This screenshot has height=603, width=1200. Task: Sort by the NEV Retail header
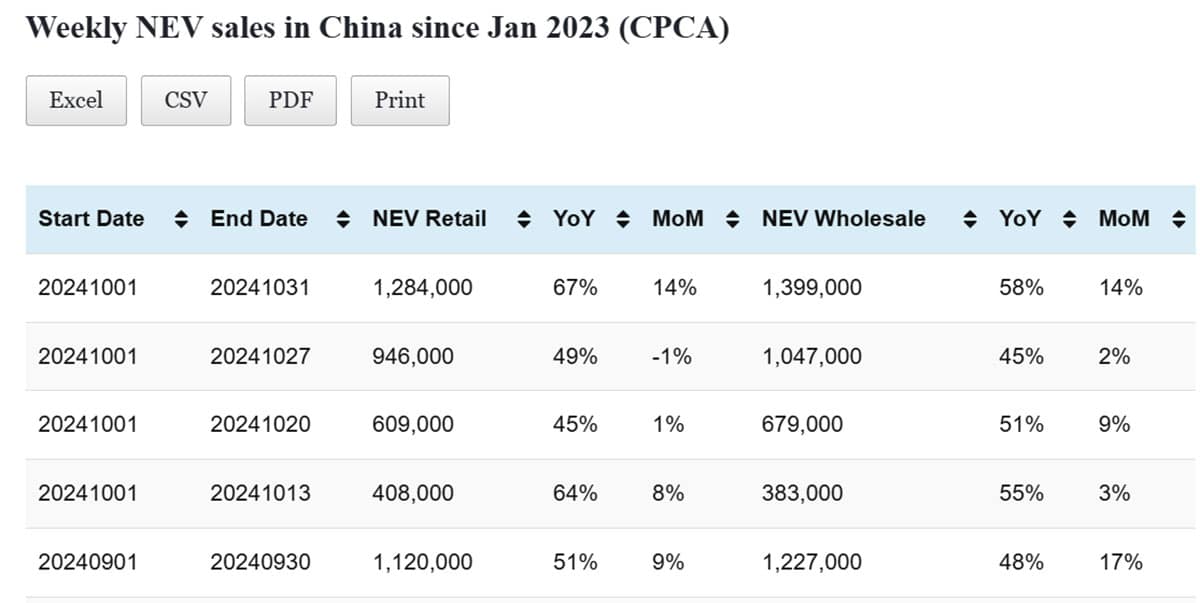[x=429, y=219]
